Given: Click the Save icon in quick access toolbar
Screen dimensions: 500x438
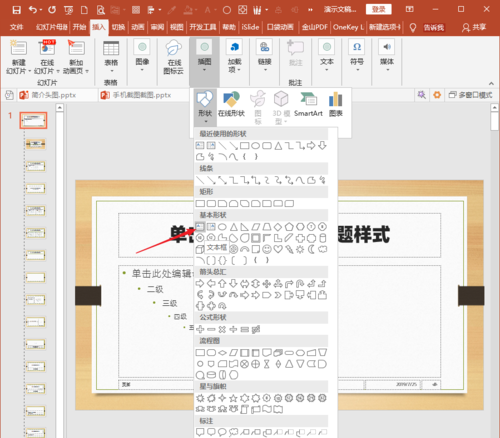Looking at the screenshot, I should tap(16, 10).
